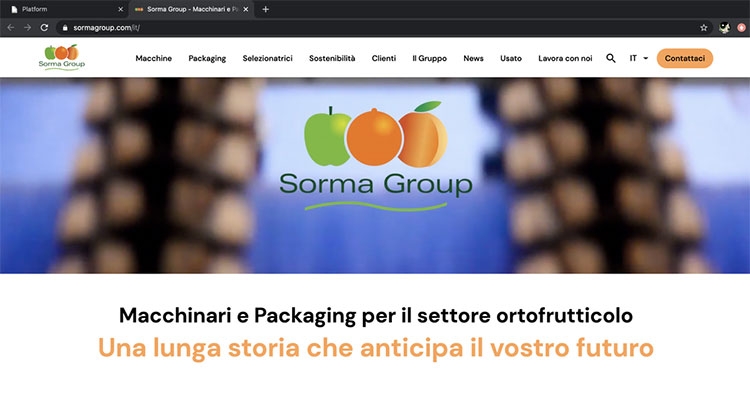
Task: Click the Contattaci button
Action: 684,58
